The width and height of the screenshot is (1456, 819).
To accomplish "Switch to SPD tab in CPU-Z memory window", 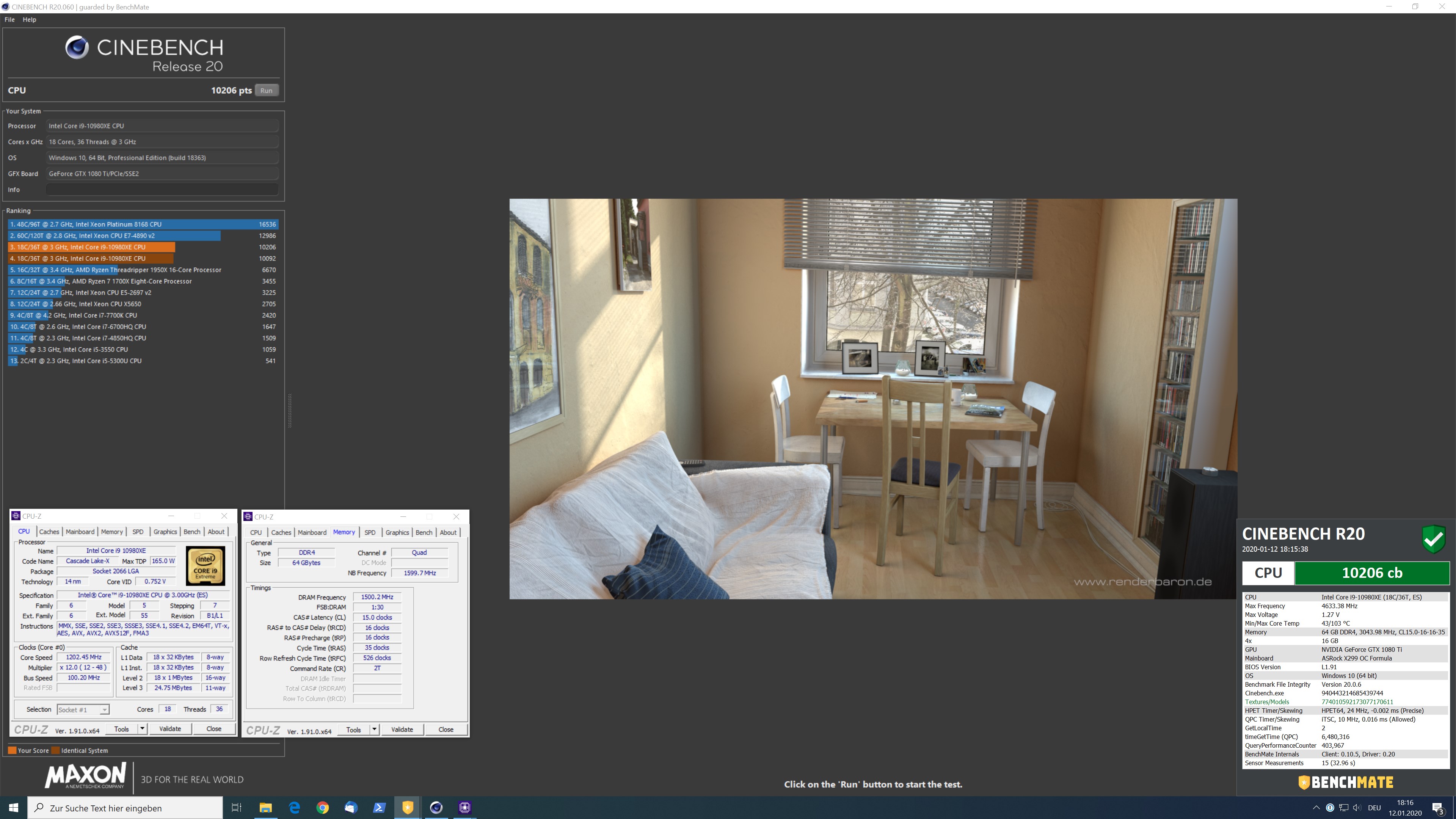I will pos(370,532).
